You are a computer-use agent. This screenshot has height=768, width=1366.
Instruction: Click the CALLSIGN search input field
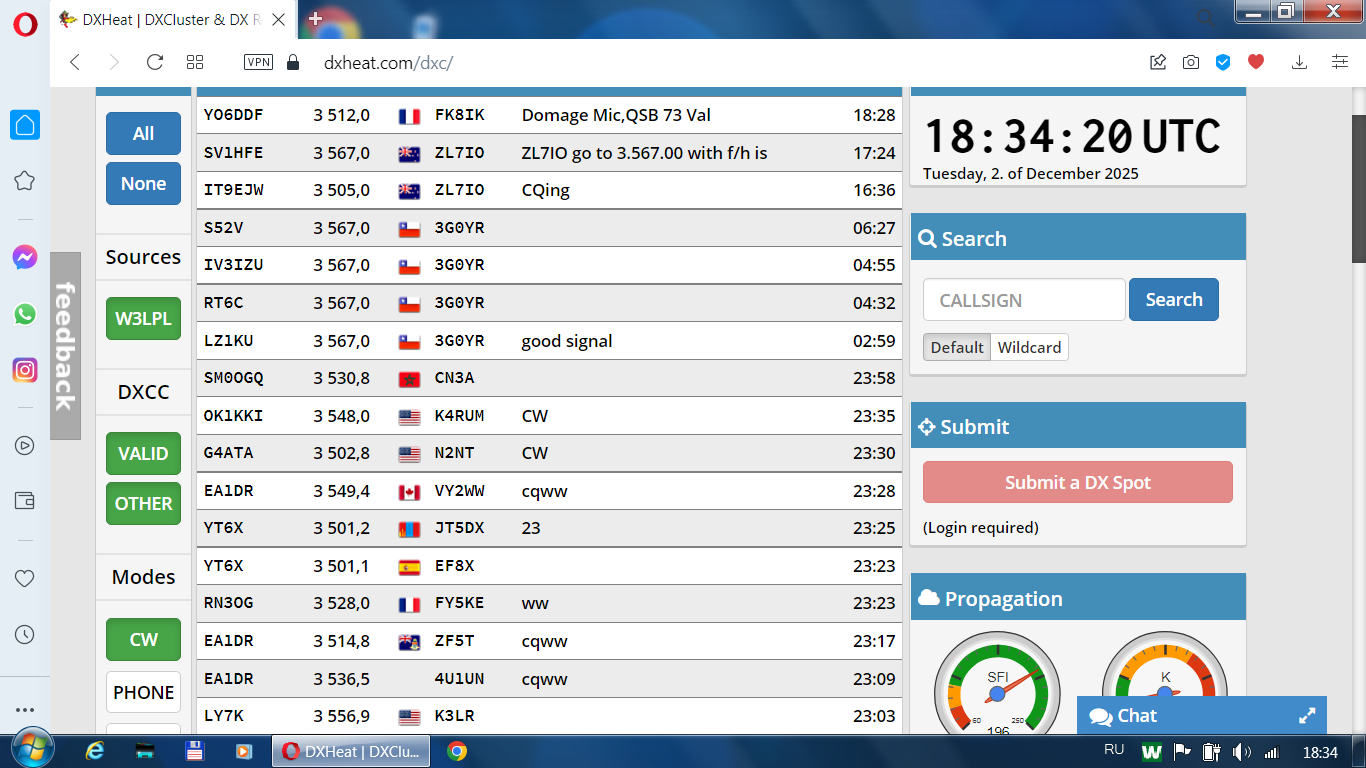coord(1023,300)
